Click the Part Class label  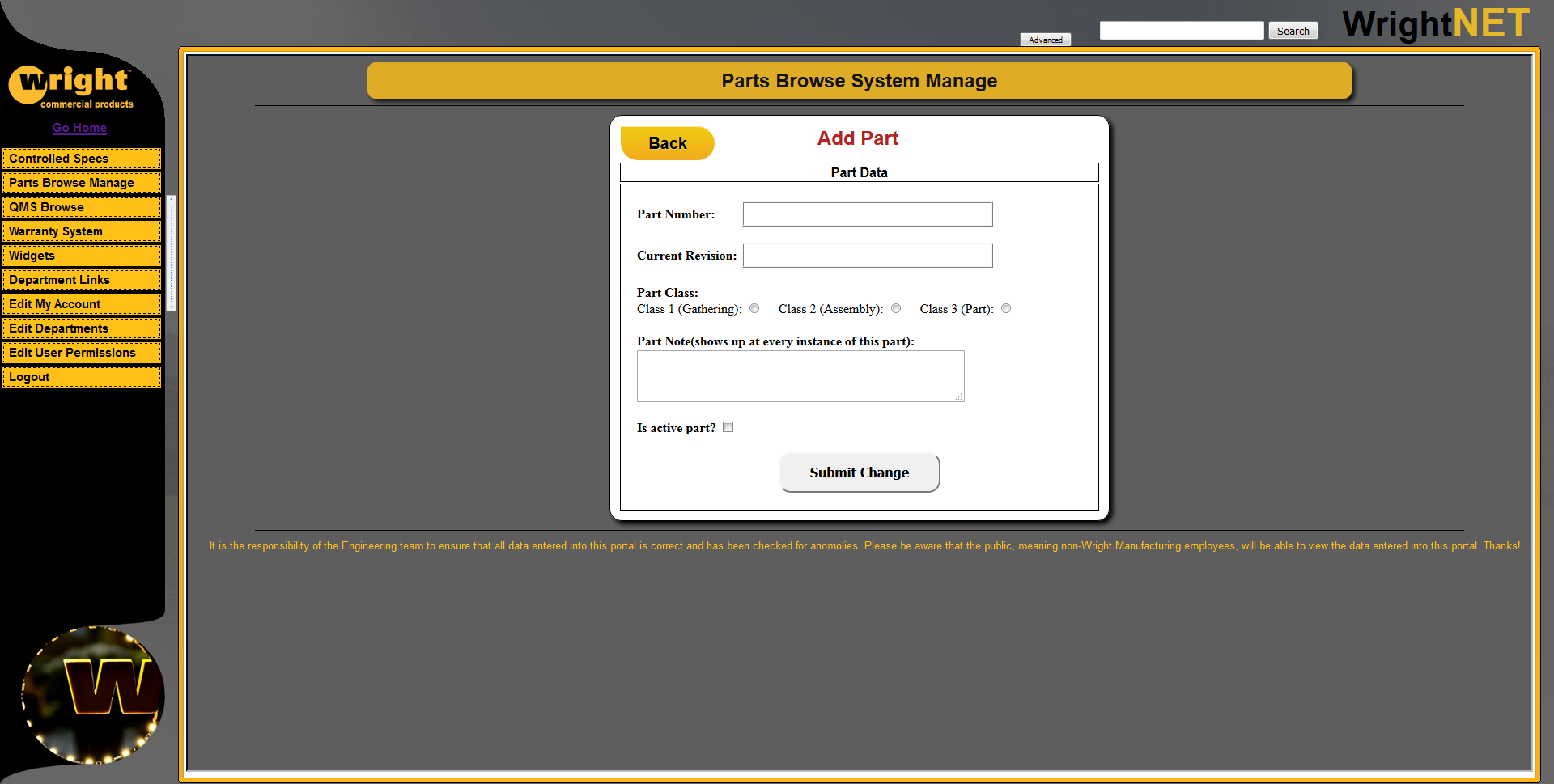(x=668, y=293)
